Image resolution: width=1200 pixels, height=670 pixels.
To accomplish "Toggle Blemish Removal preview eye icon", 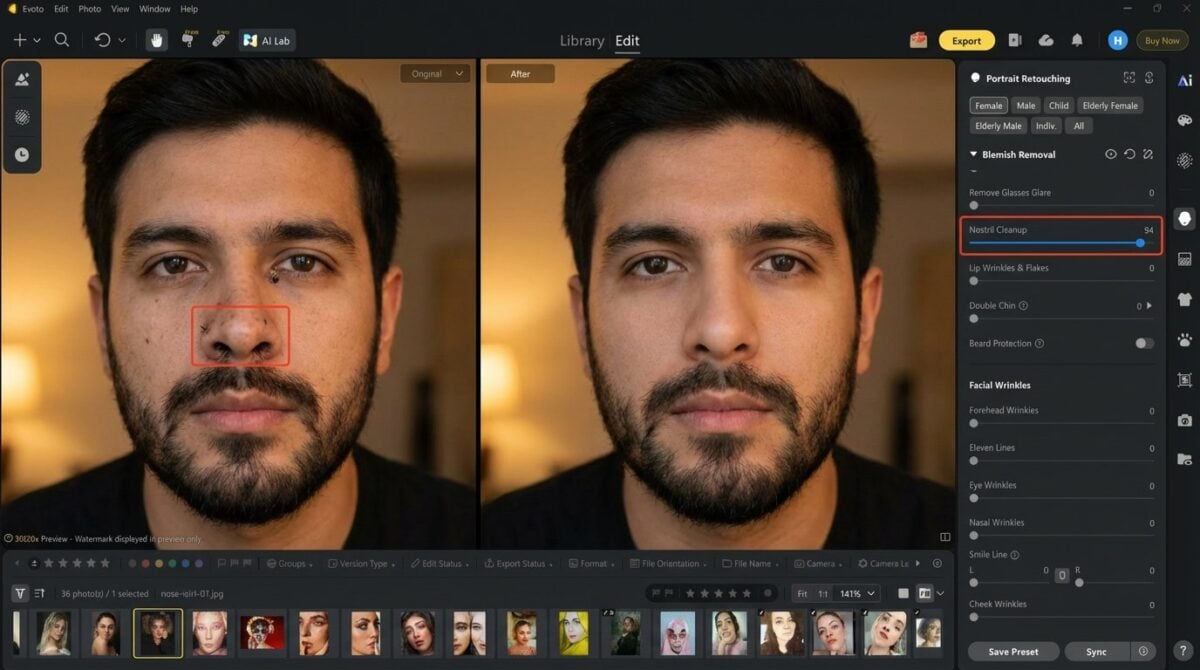I will click(1110, 155).
